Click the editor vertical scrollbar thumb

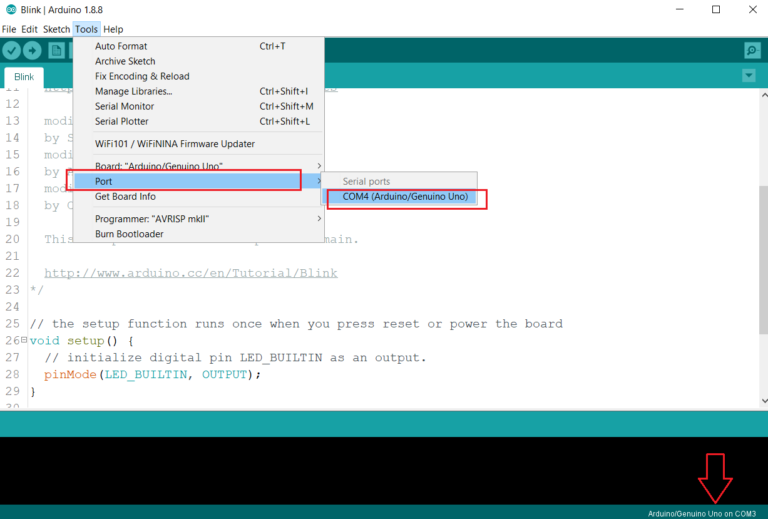pos(763,260)
